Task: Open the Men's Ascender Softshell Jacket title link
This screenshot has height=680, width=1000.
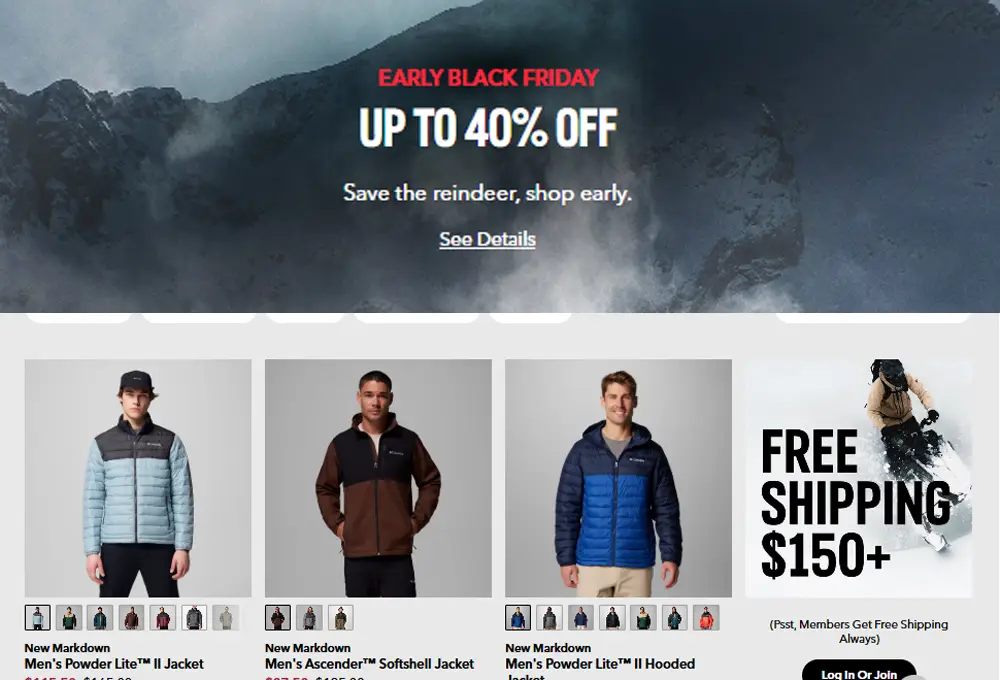Action: click(369, 664)
